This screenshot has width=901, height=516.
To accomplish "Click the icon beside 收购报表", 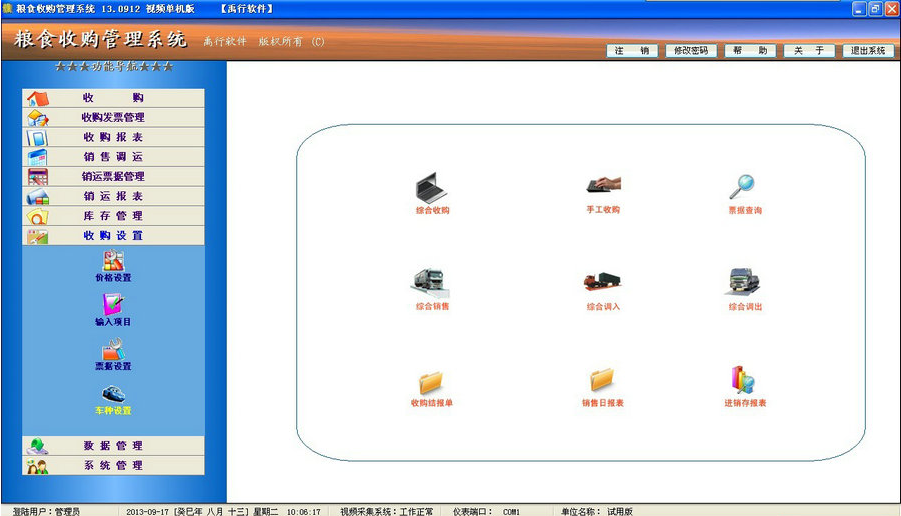I will tap(38, 138).
